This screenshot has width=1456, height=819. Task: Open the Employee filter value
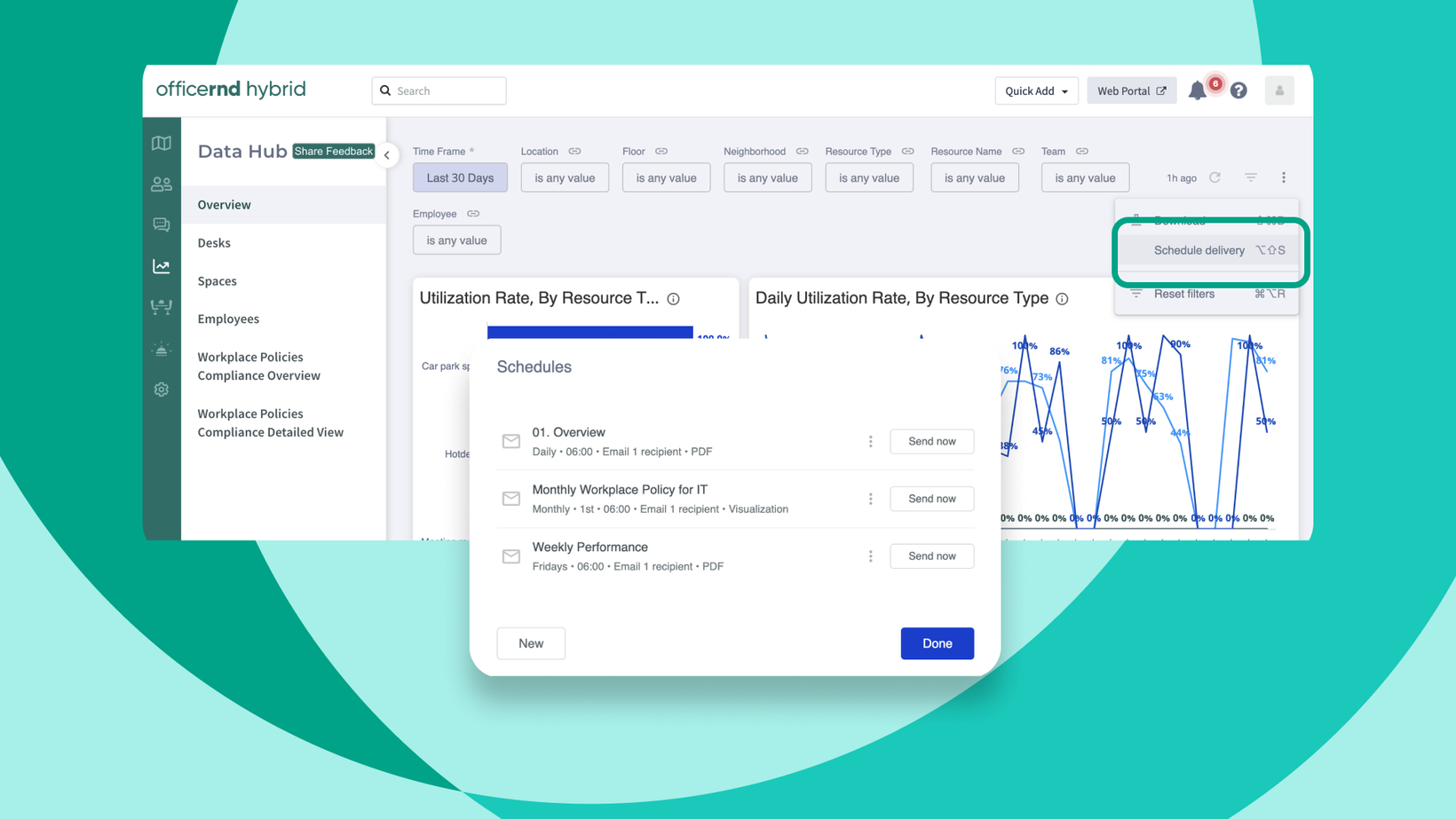pos(456,240)
